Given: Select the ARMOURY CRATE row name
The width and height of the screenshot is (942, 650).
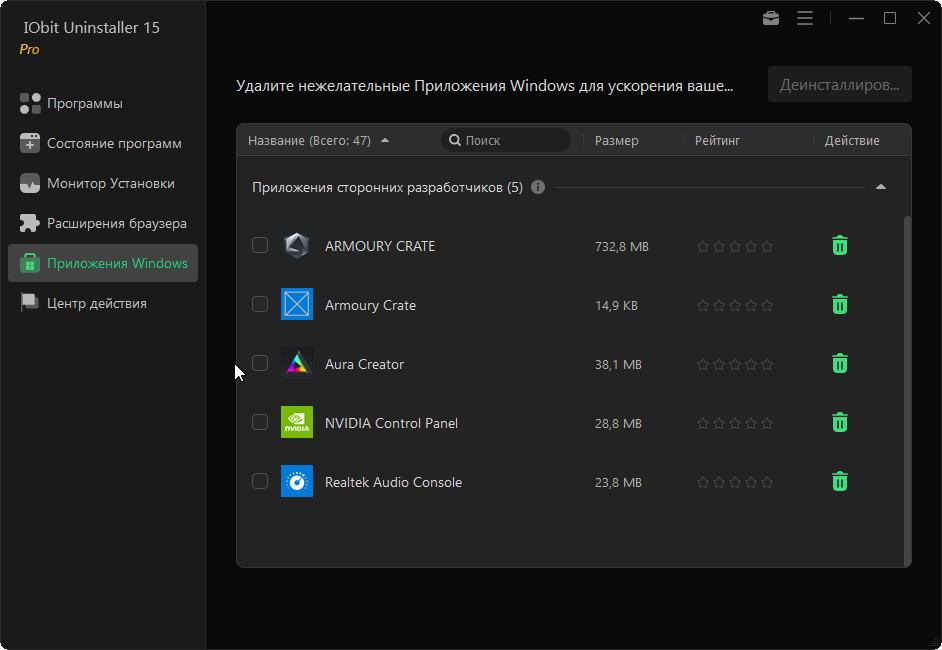Looking at the screenshot, I should (380, 246).
